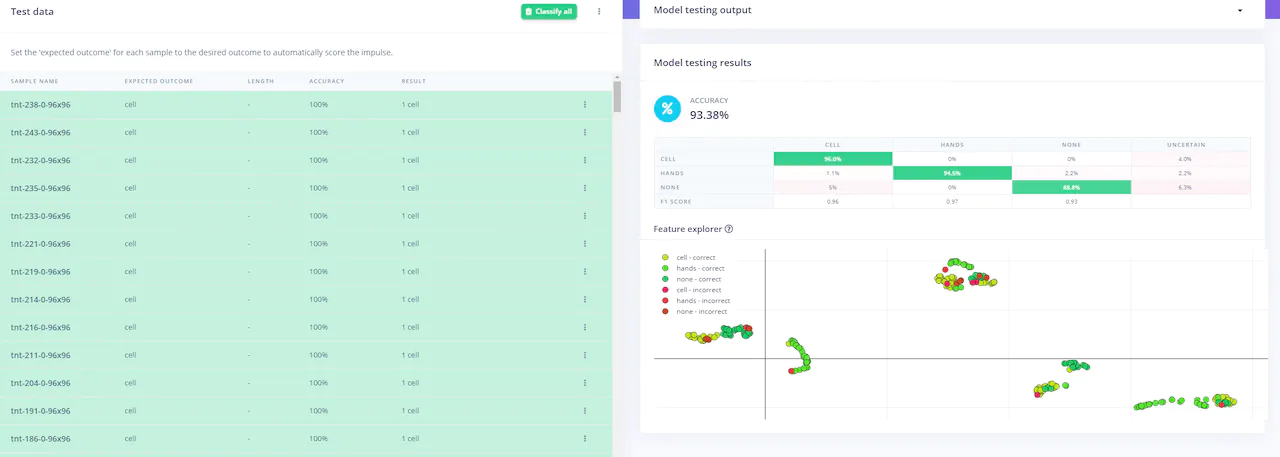The width and height of the screenshot is (1280, 457).
Task: Select sample tnt-238-0-96x96
Action: (40, 104)
